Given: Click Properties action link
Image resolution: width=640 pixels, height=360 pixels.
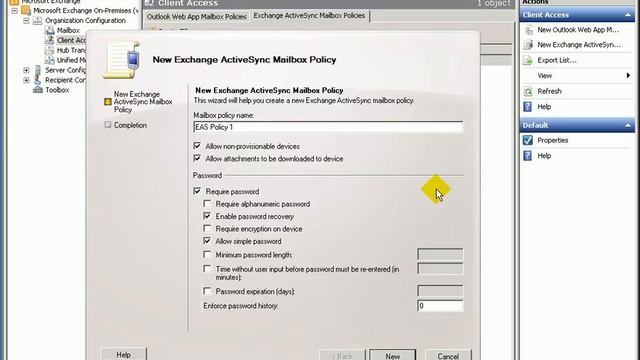Looking at the screenshot, I should [x=553, y=140].
